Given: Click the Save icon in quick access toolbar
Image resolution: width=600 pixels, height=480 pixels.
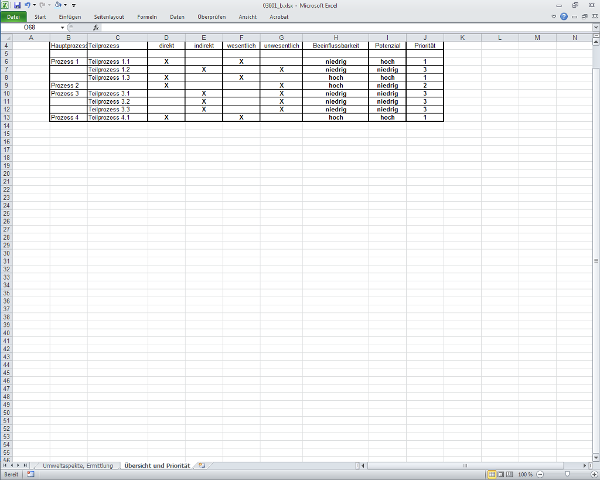Looking at the screenshot, I should [17, 5].
